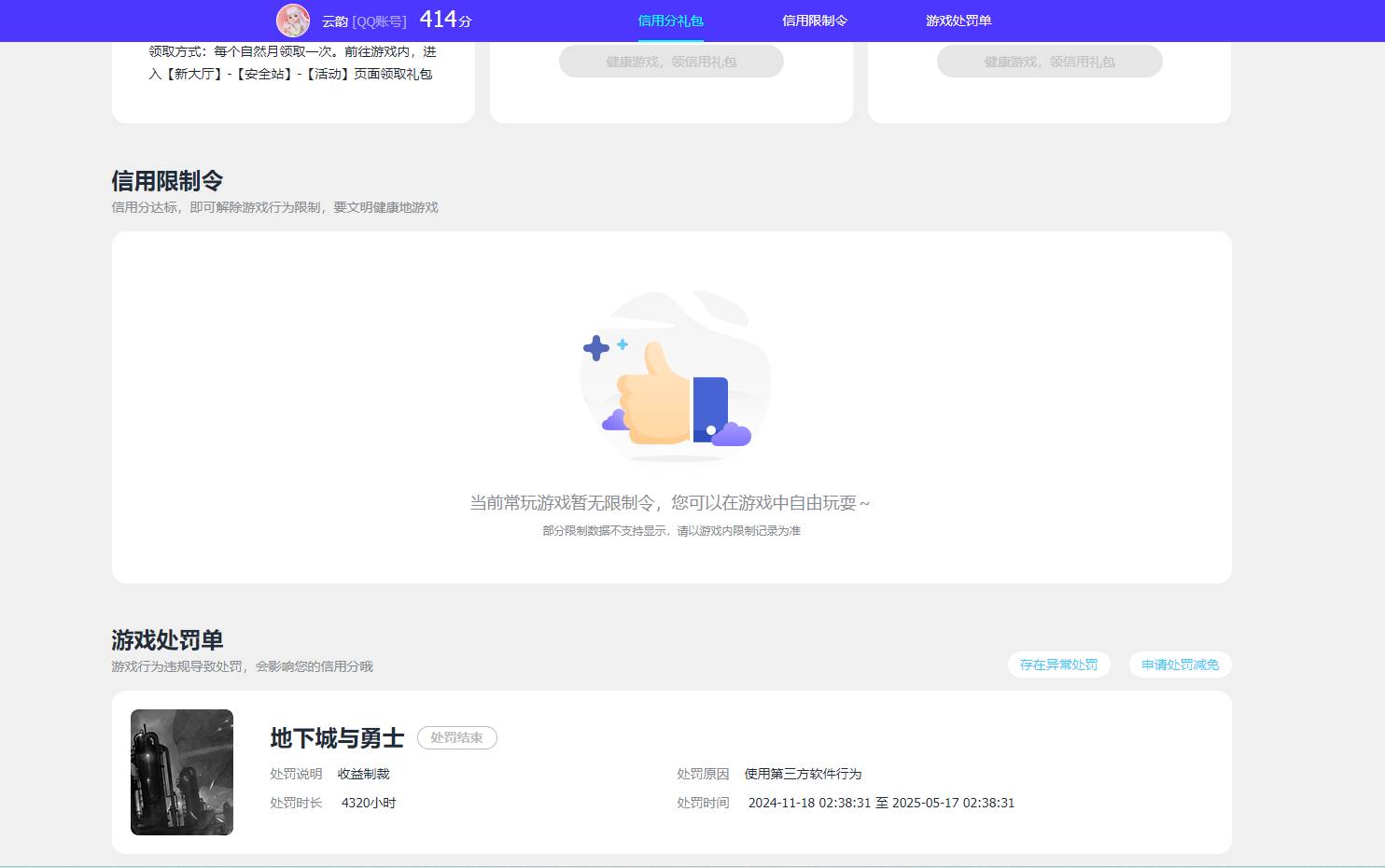The image size is (1385, 868).
Task: Click the user avatar in the top bar
Action: [x=293, y=21]
